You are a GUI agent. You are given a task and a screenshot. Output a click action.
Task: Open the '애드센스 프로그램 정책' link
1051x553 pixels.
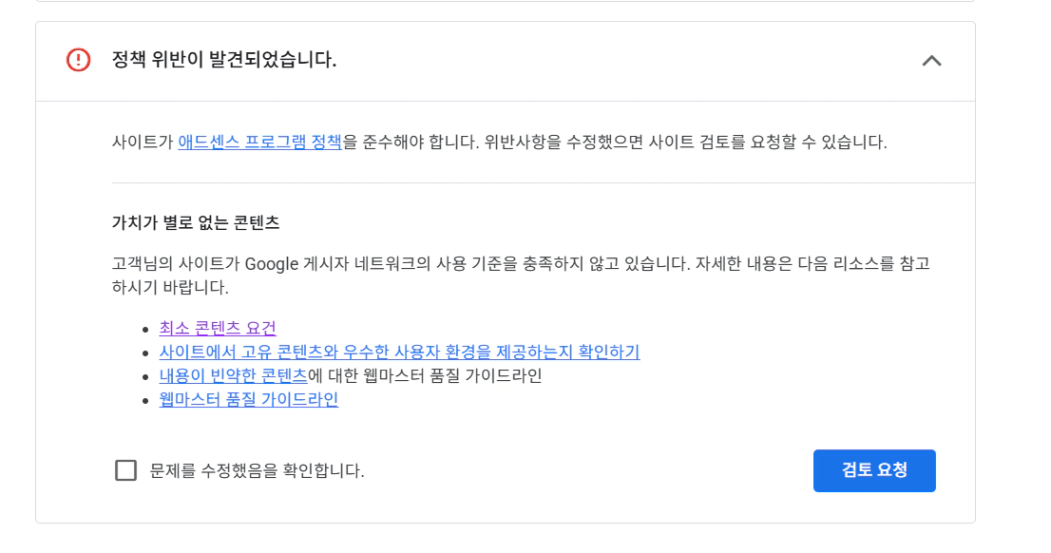pos(260,142)
